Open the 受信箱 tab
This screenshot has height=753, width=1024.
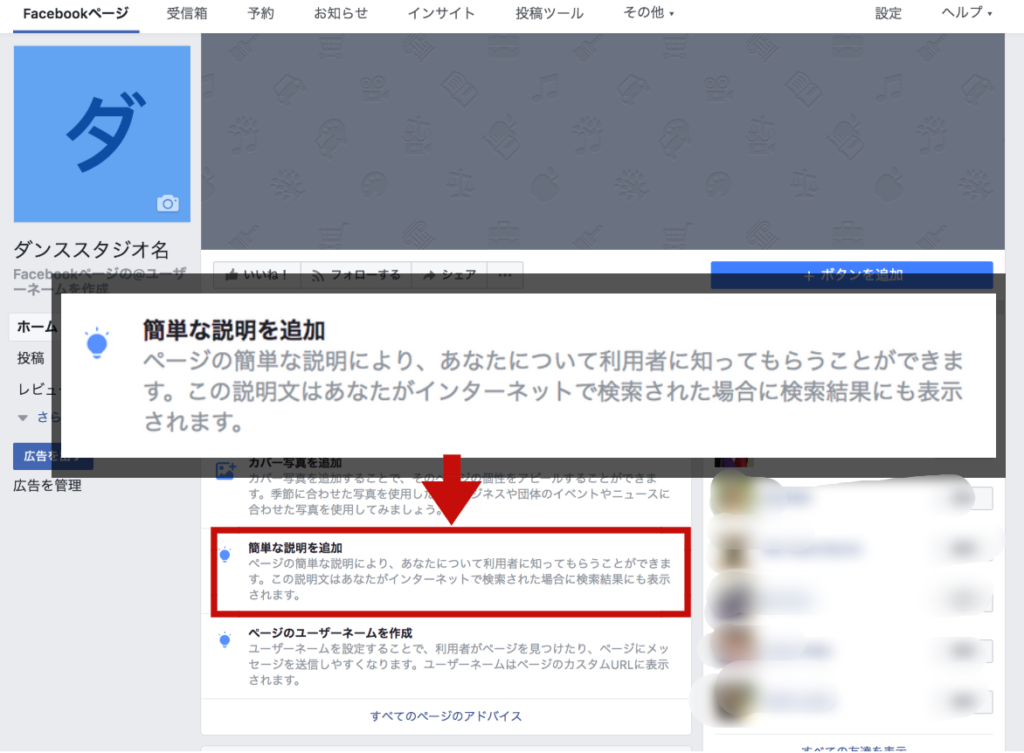[x=187, y=13]
